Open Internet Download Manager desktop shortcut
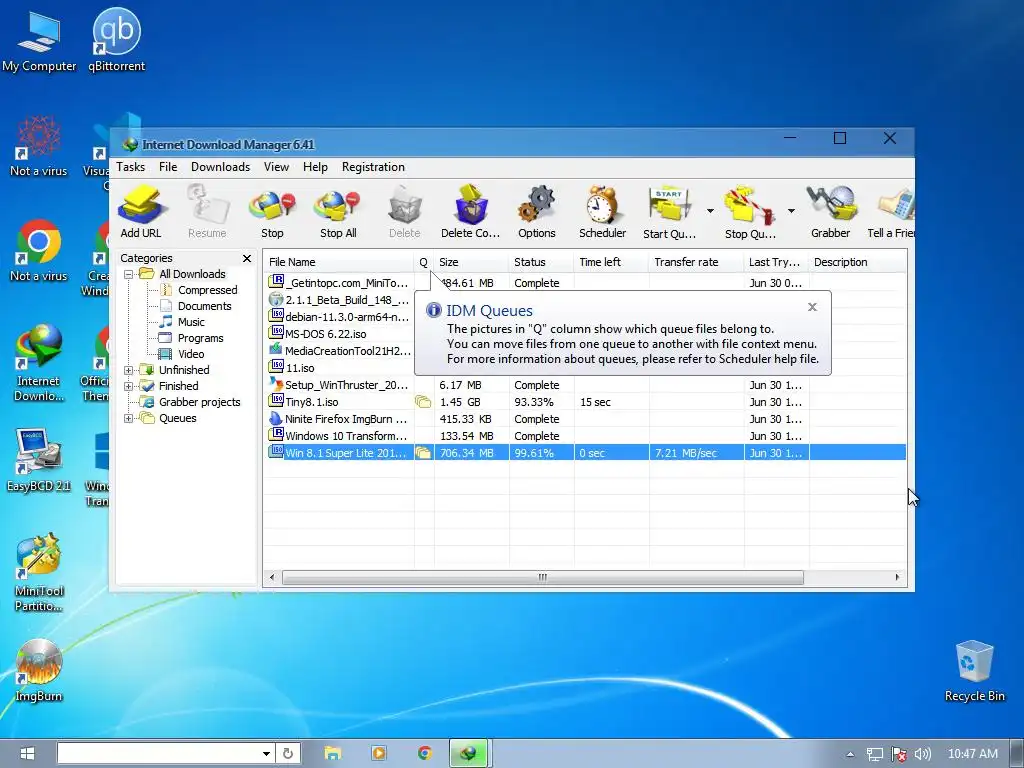This screenshot has width=1024, height=768. point(39,363)
